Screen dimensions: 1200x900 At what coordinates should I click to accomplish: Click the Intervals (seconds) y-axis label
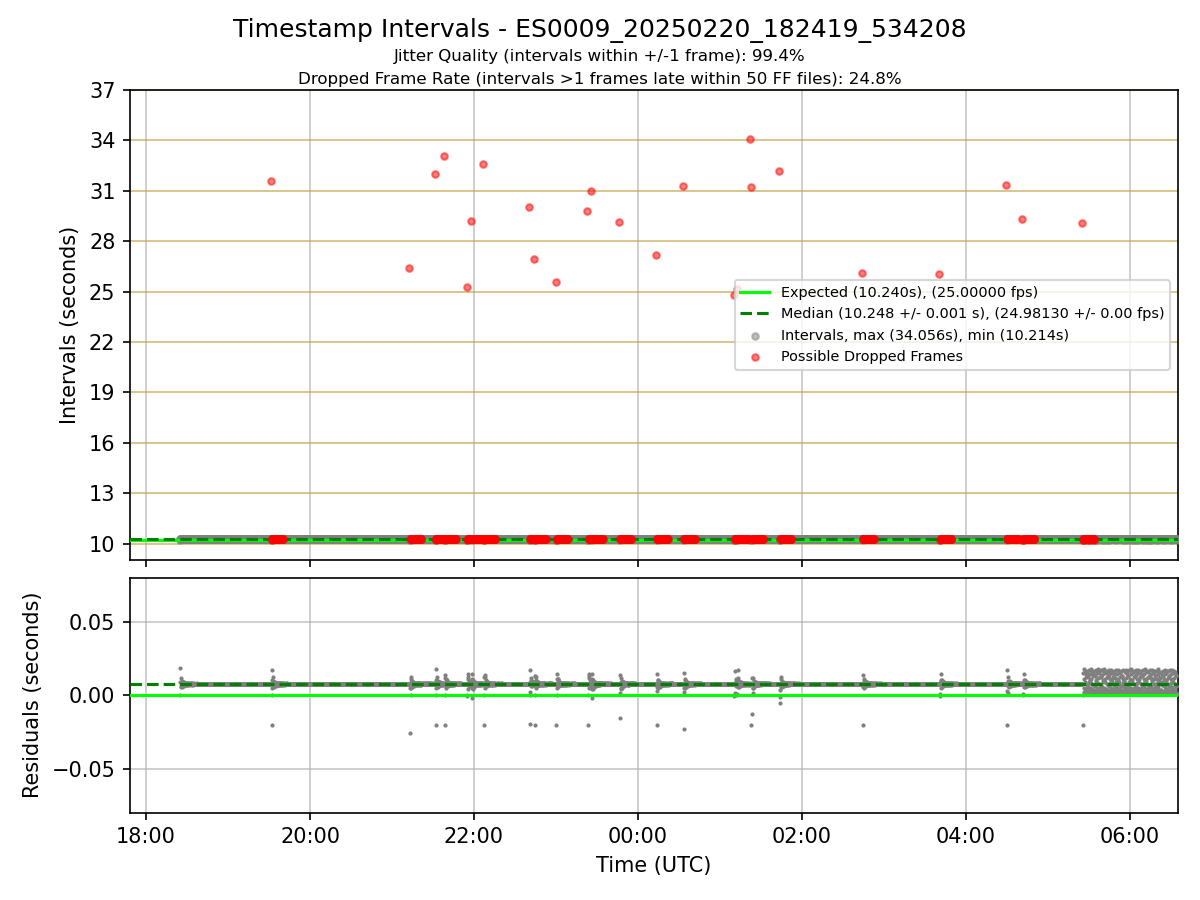[x=69, y=325]
